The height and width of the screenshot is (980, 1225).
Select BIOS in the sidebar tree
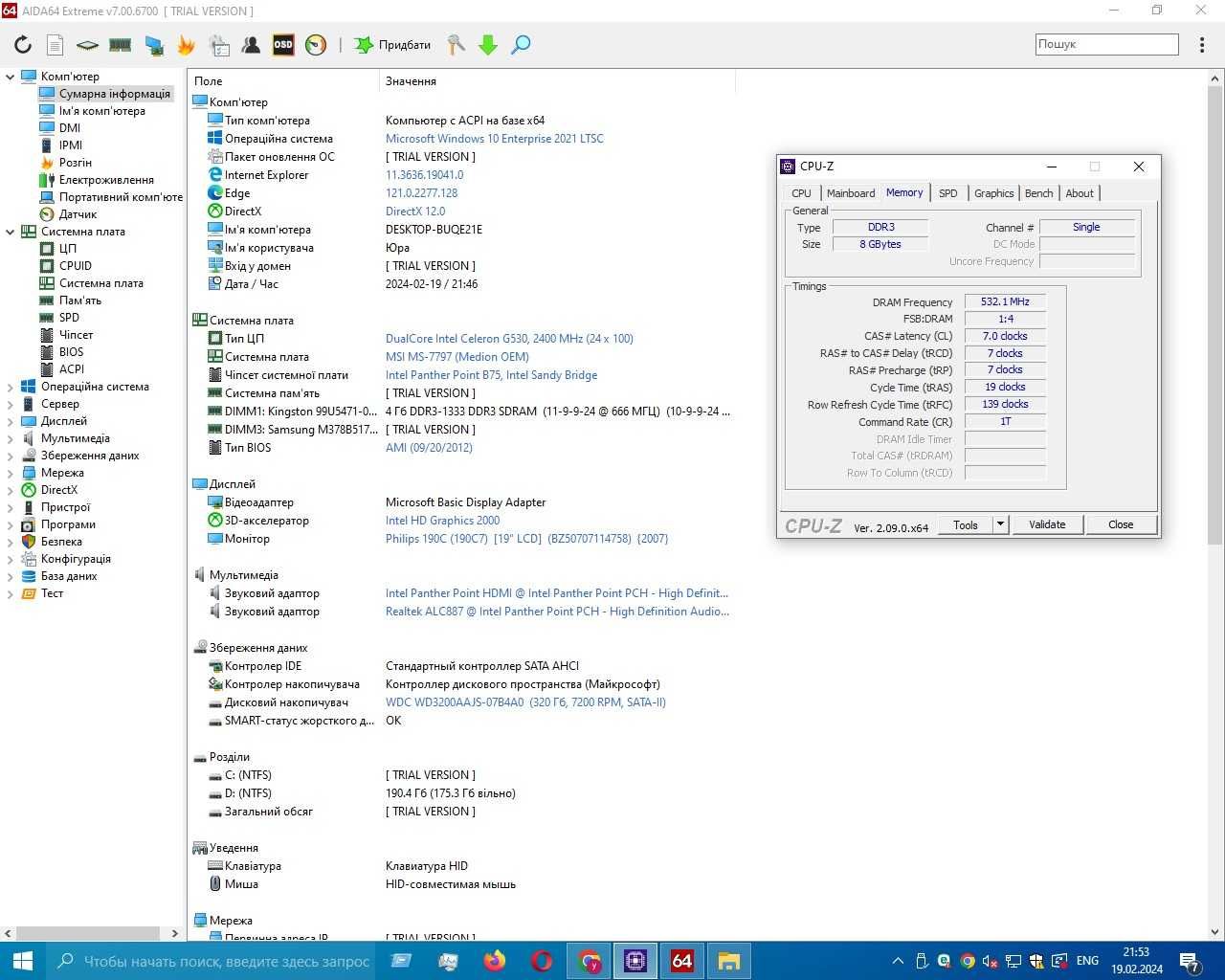(x=71, y=352)
